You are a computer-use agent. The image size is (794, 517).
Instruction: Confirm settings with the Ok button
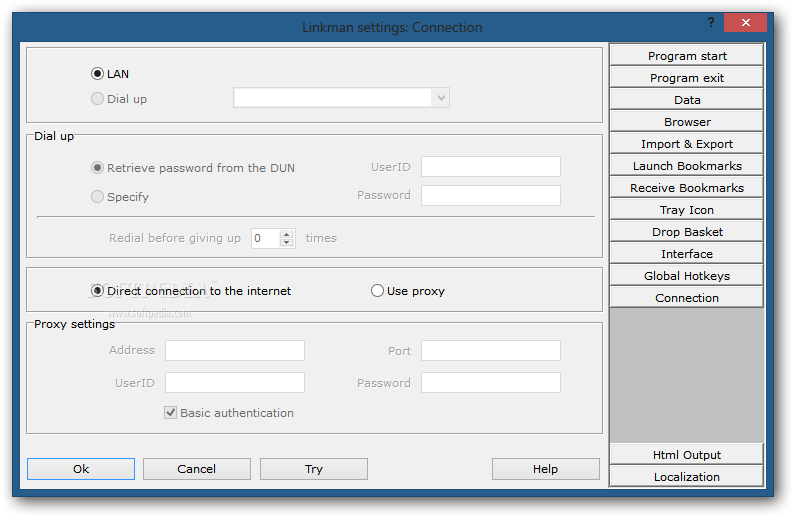click(81, 469)
